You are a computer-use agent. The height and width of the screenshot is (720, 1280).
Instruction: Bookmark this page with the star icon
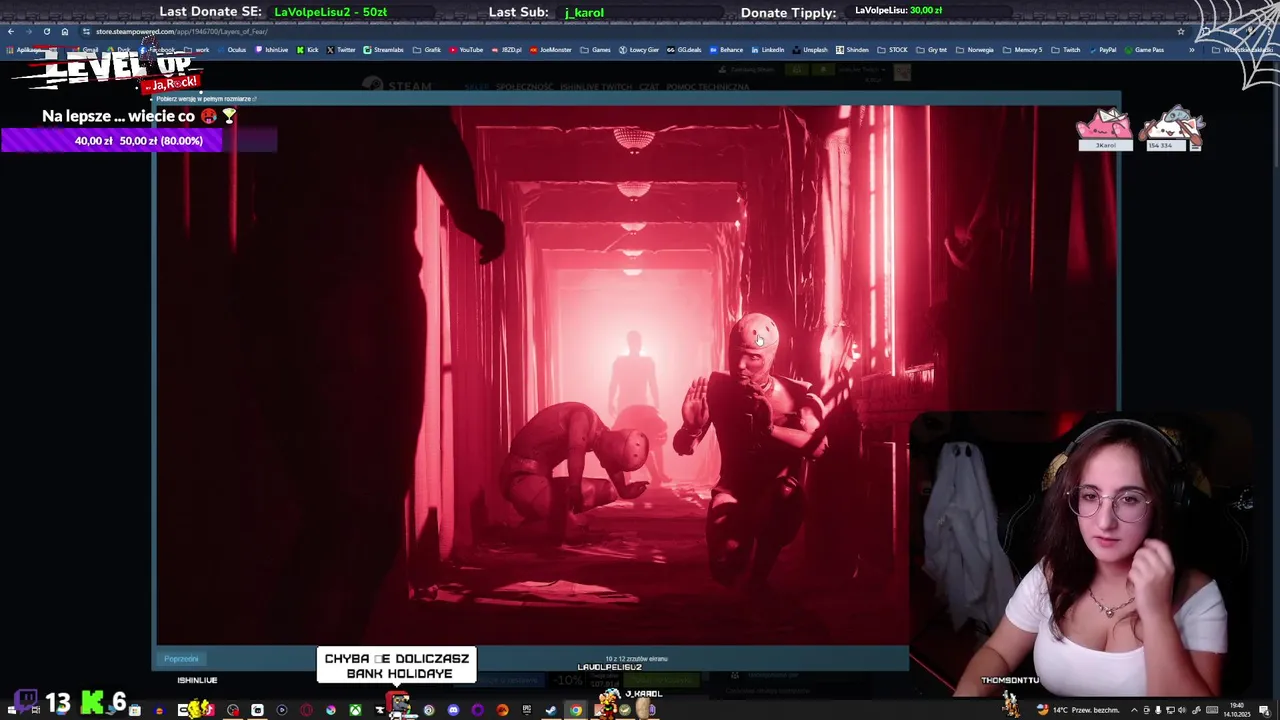[1180, 31]
